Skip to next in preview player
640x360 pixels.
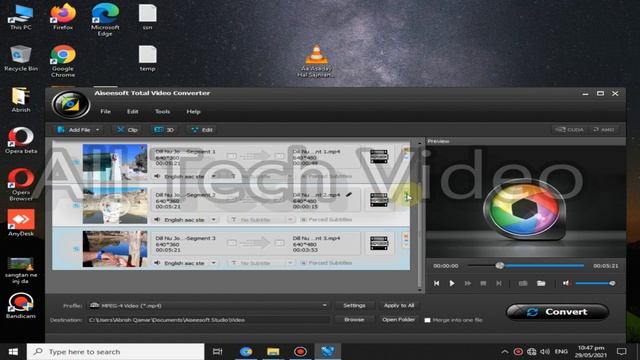(499, 283)
